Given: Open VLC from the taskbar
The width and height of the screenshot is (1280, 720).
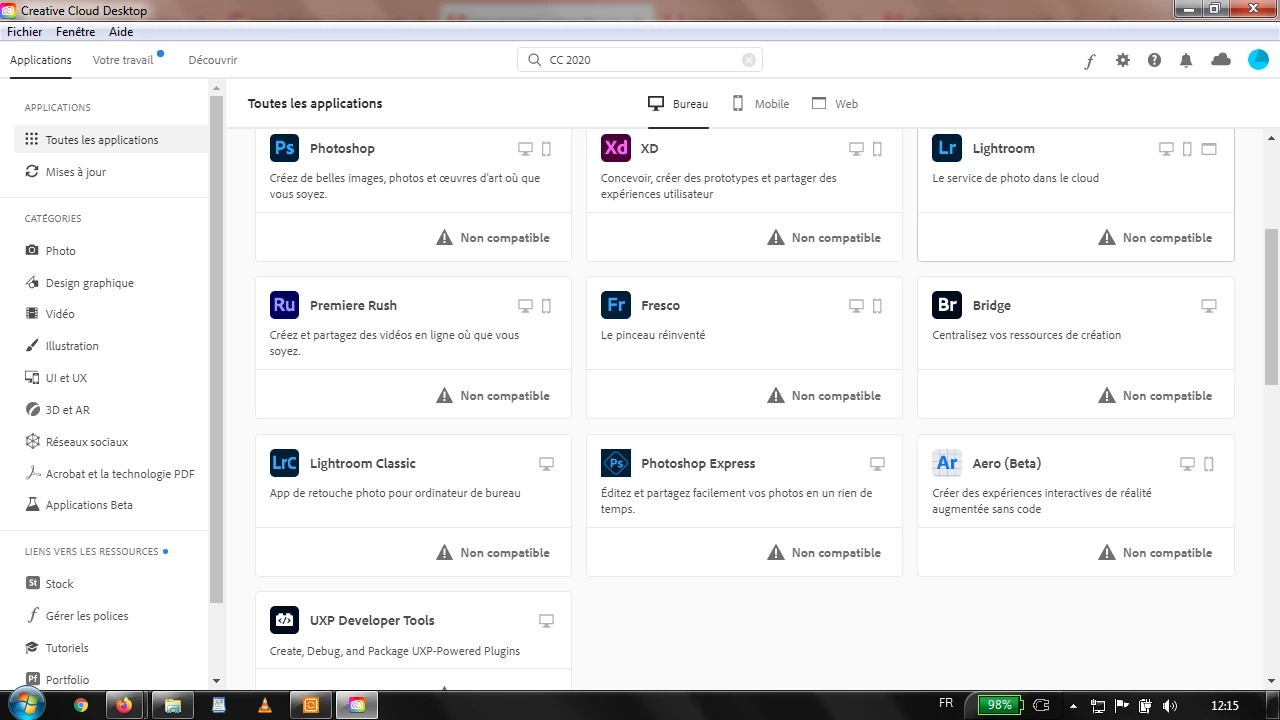Looking at the screenshot, I should pos(265,705).
